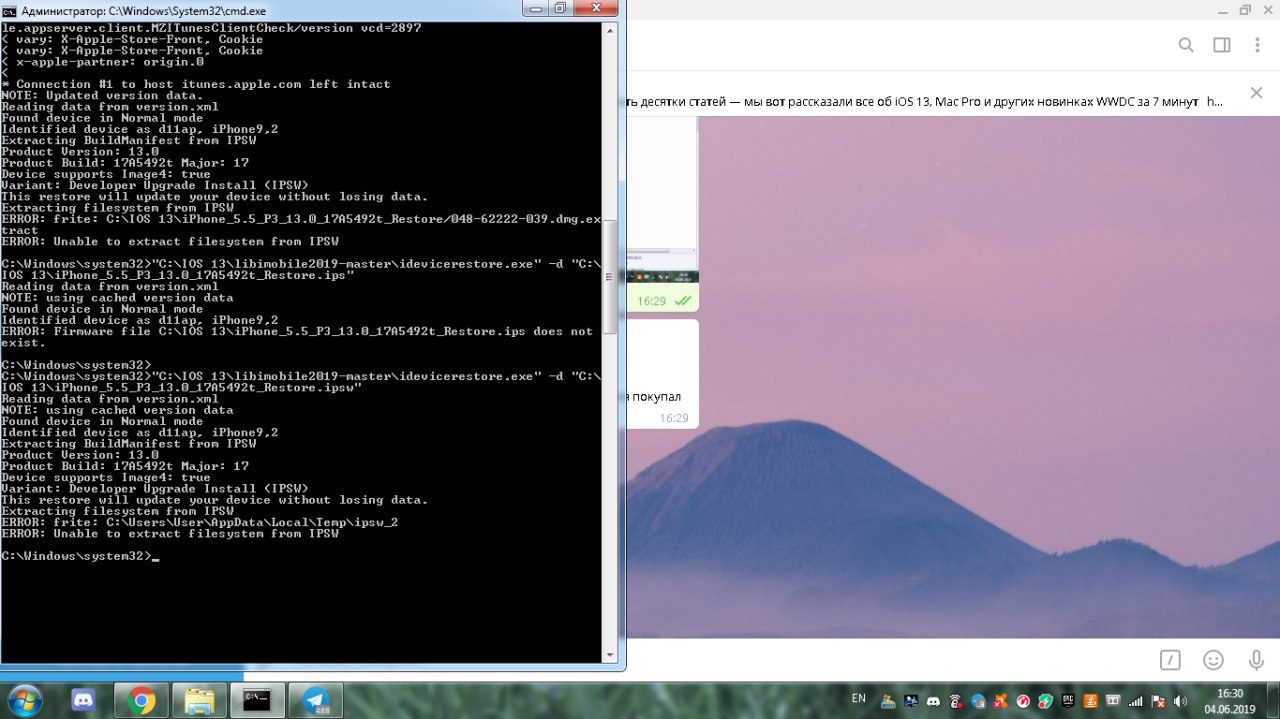This screenshot has width=1280, height=719.
Task: Click the Discord tray icon
Action: tap(934, 701)
